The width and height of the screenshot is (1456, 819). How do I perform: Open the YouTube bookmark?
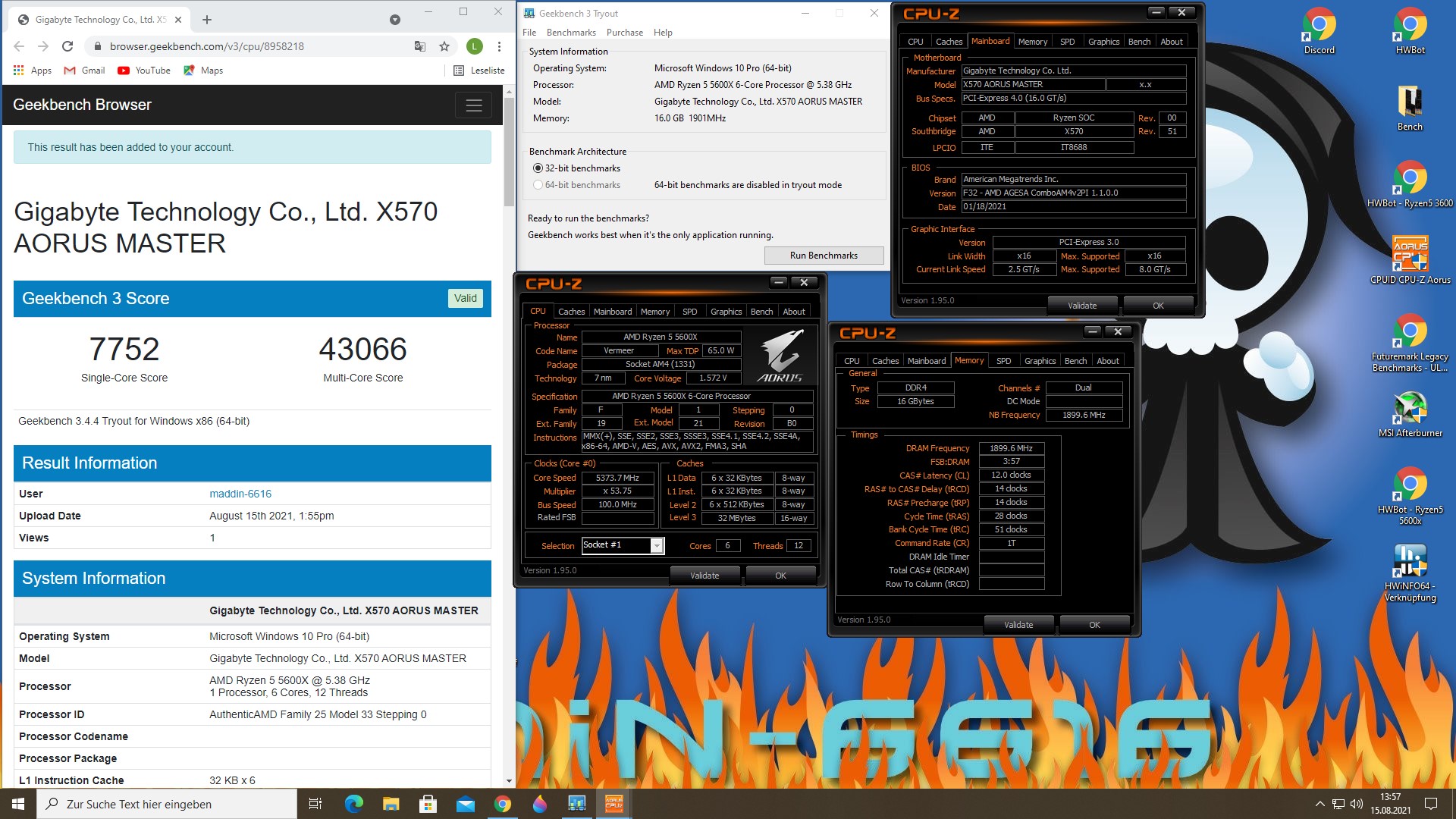tap(144, 71)
